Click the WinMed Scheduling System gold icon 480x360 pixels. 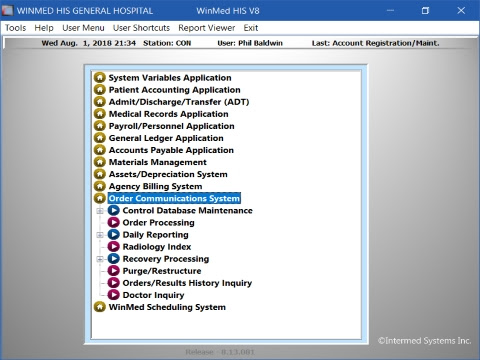100,307
